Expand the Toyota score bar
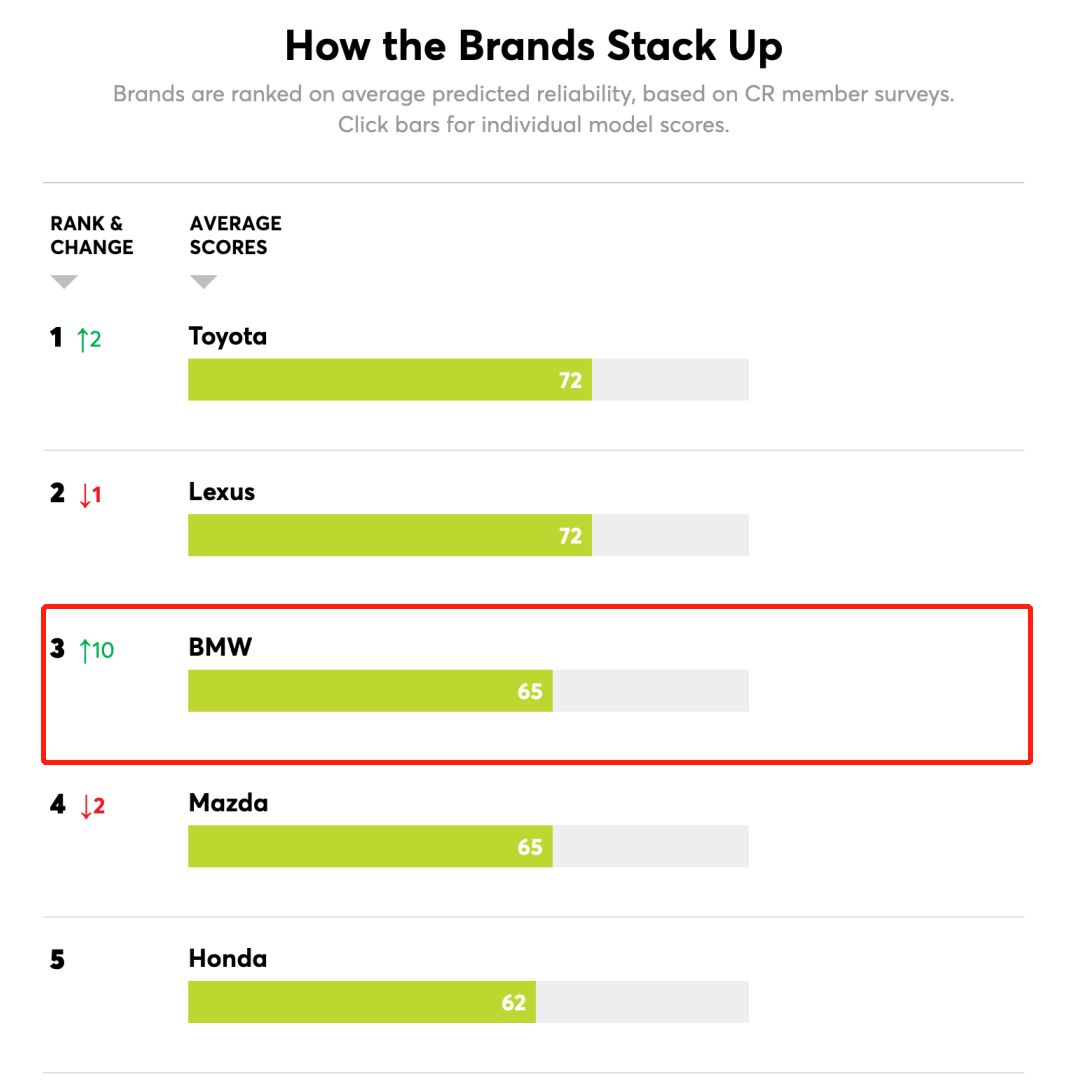 click(390, 380)
